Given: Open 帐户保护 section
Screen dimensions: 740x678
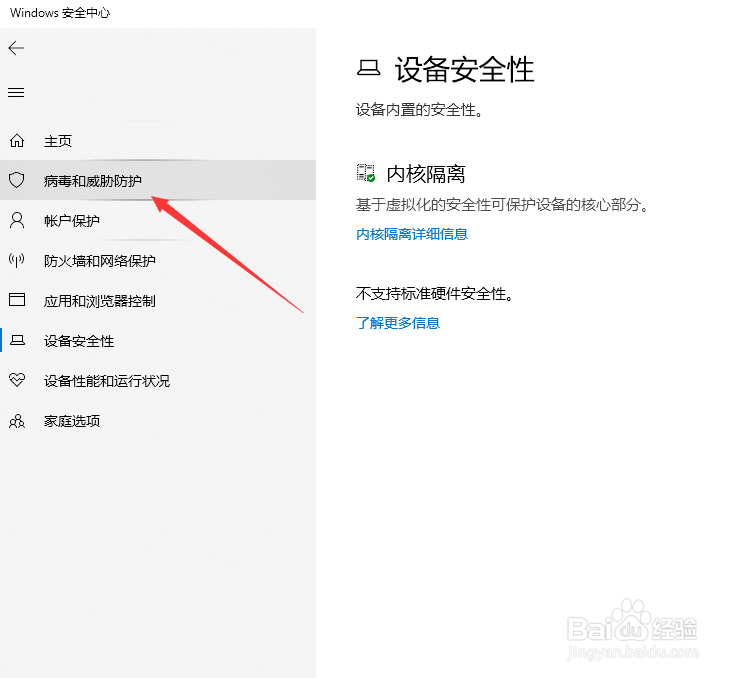Looking at the screenshot, I should [158, 220].
